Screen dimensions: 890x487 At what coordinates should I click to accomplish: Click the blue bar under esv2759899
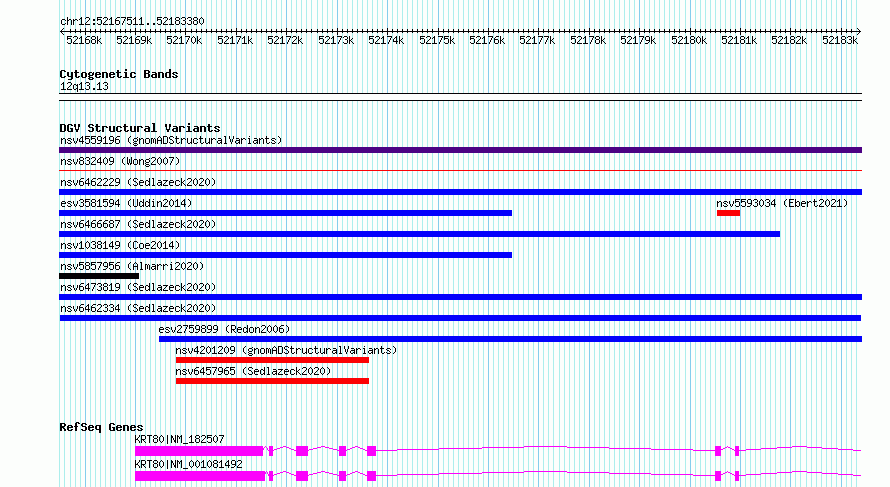click(x=510, y=339)
